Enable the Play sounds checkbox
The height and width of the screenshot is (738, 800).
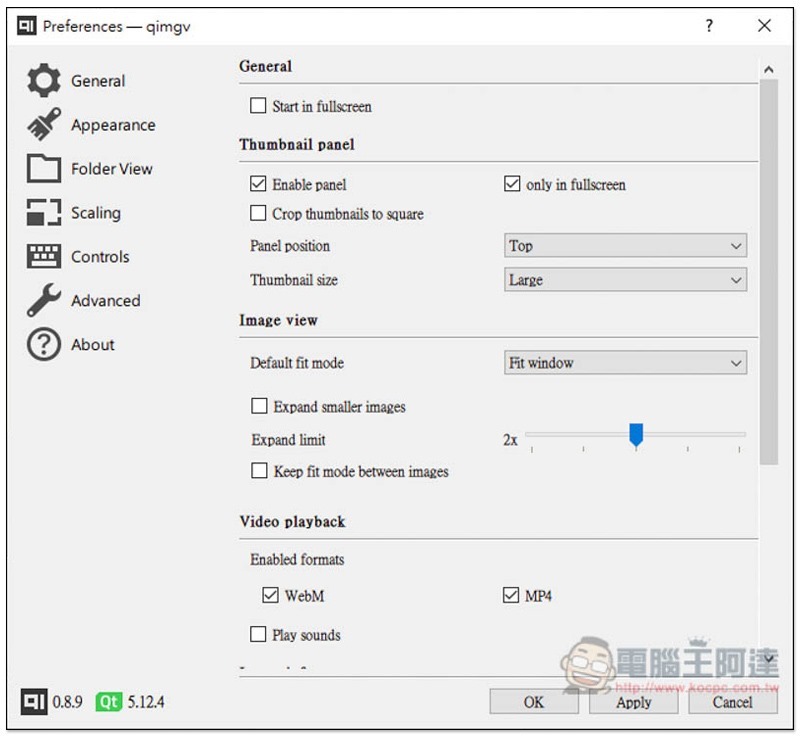click(258, 634)
